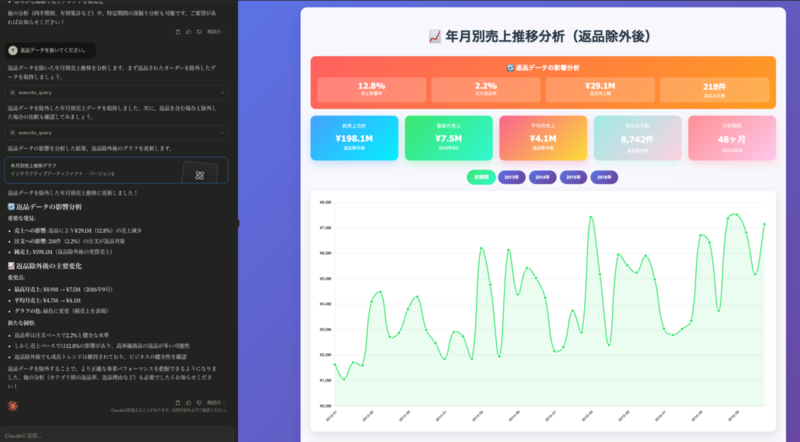Viewport: 800px width, 442px height.
Task: Click the ¥4.0M y-axis label
Action: 325,304
